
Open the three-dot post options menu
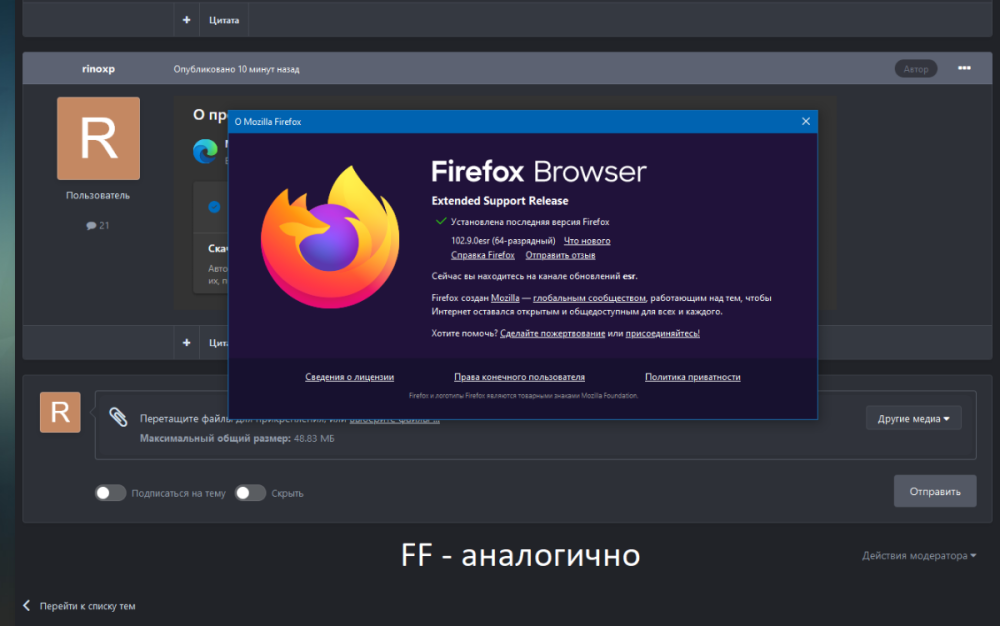point(964,68)
